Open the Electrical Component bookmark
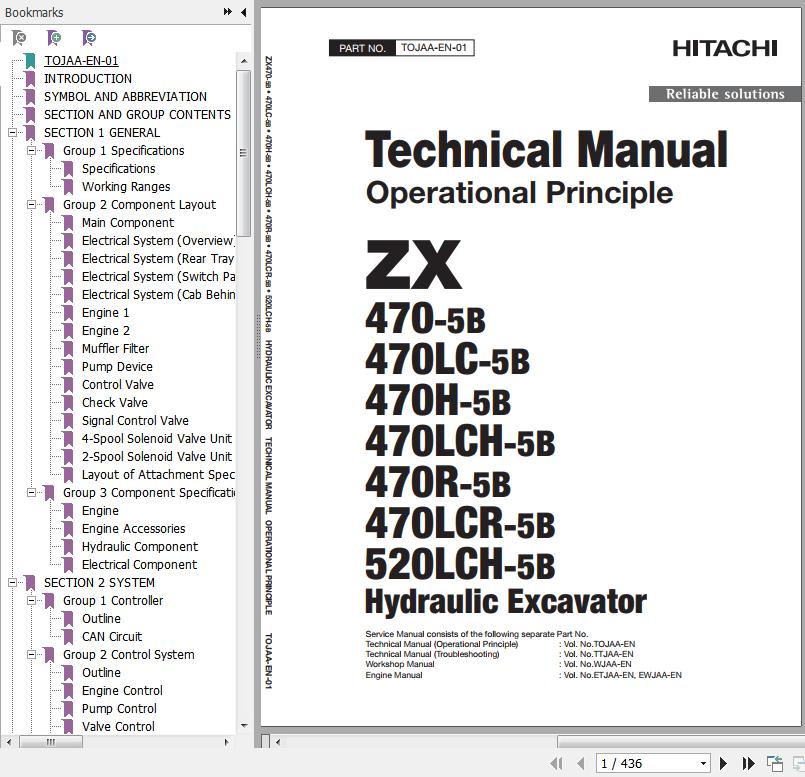 (139, 564)
